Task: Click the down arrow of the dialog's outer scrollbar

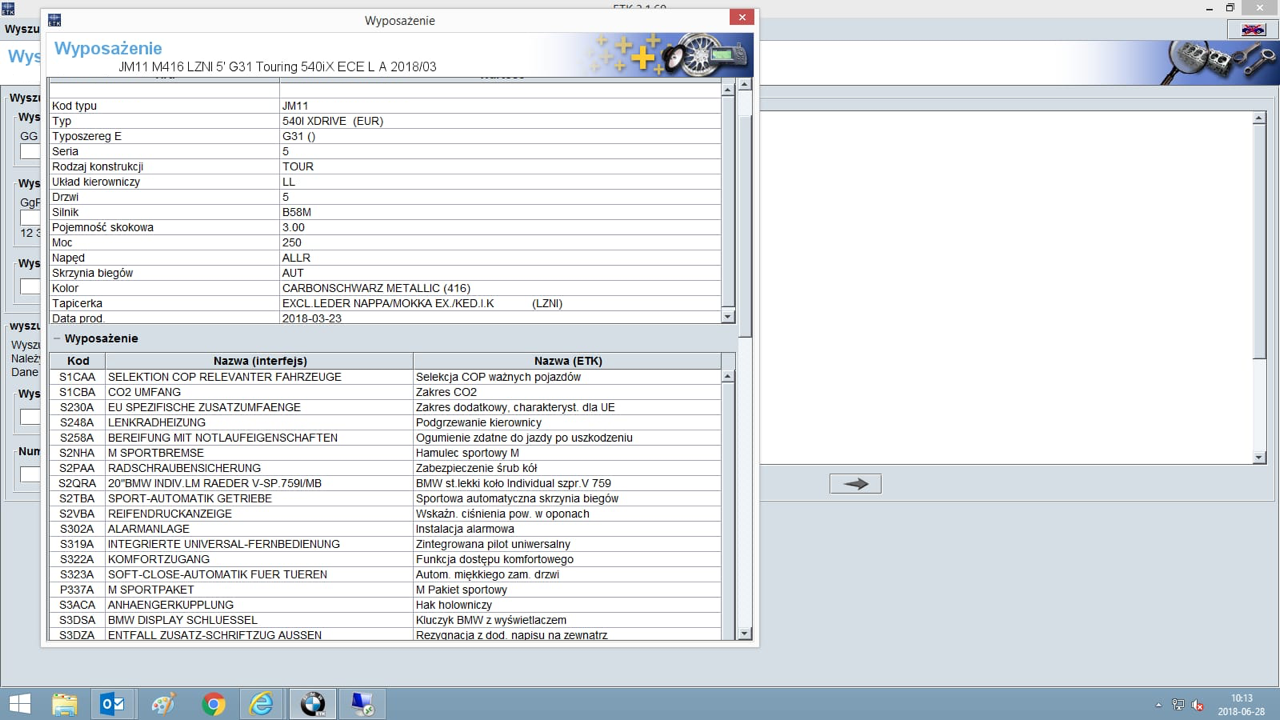Action: tap(745, 634)
